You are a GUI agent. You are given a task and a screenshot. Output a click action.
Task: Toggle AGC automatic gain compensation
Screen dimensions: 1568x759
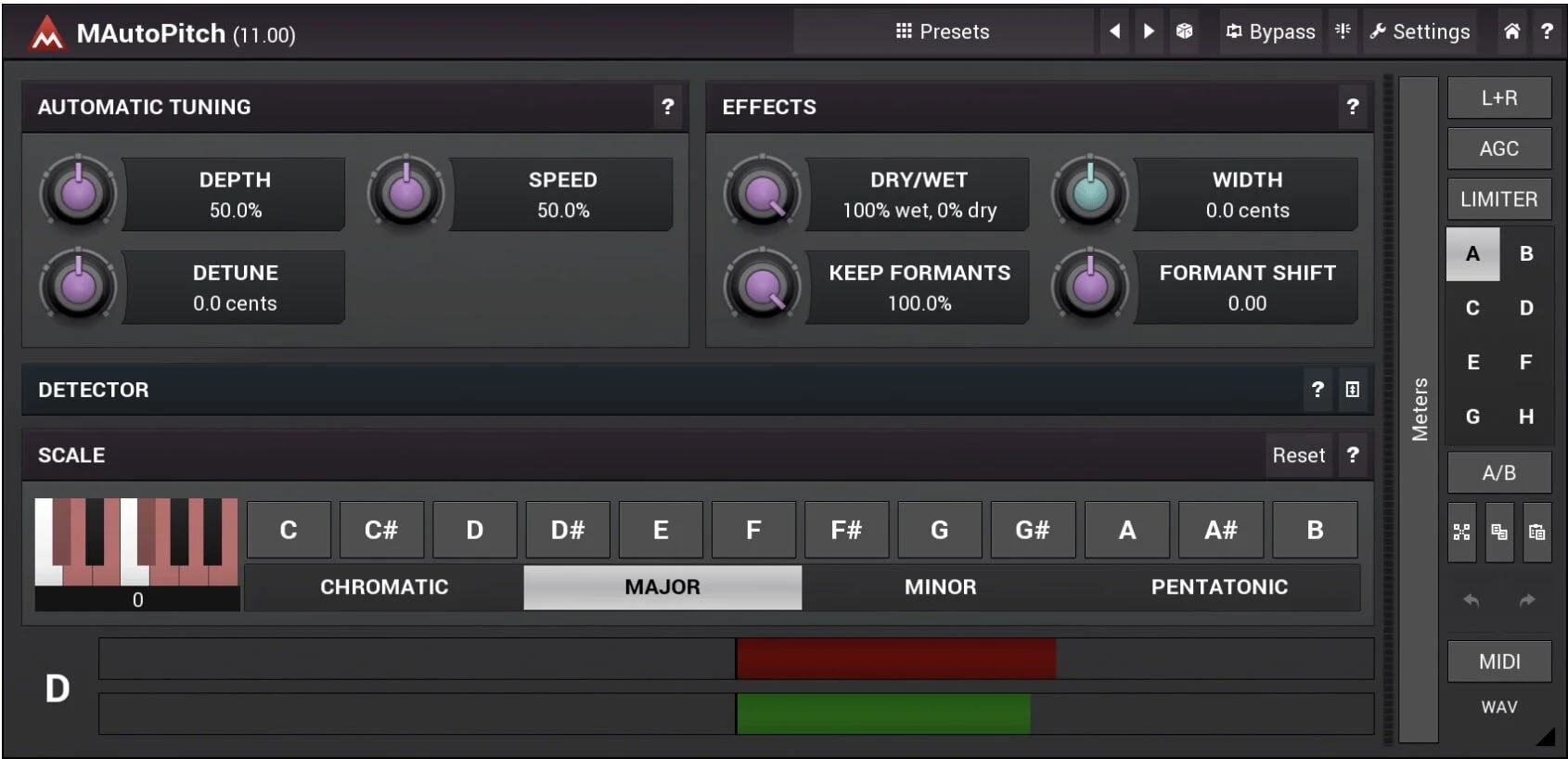[1499, 148]
